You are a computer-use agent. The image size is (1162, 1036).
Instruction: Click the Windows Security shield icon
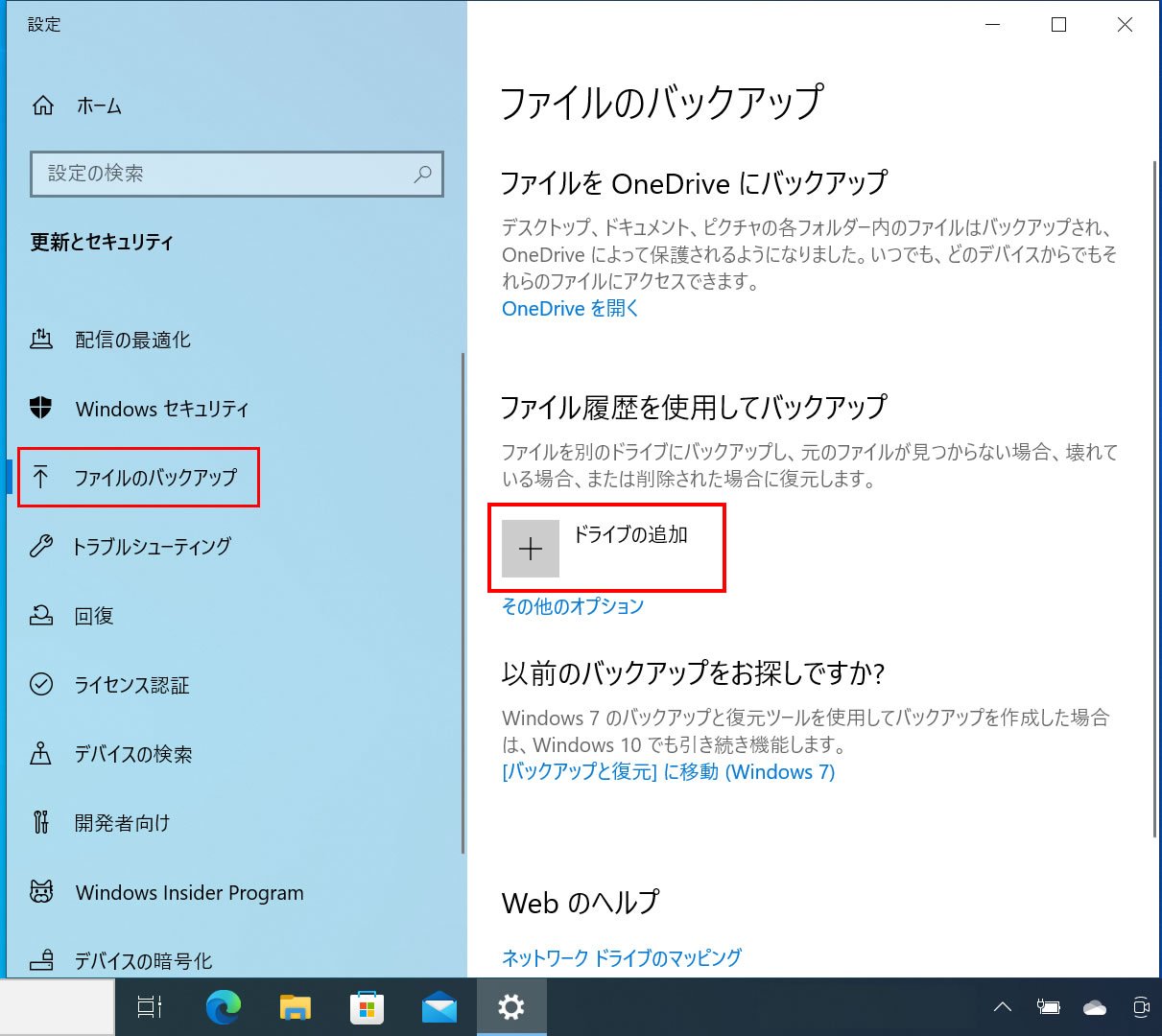41,408
